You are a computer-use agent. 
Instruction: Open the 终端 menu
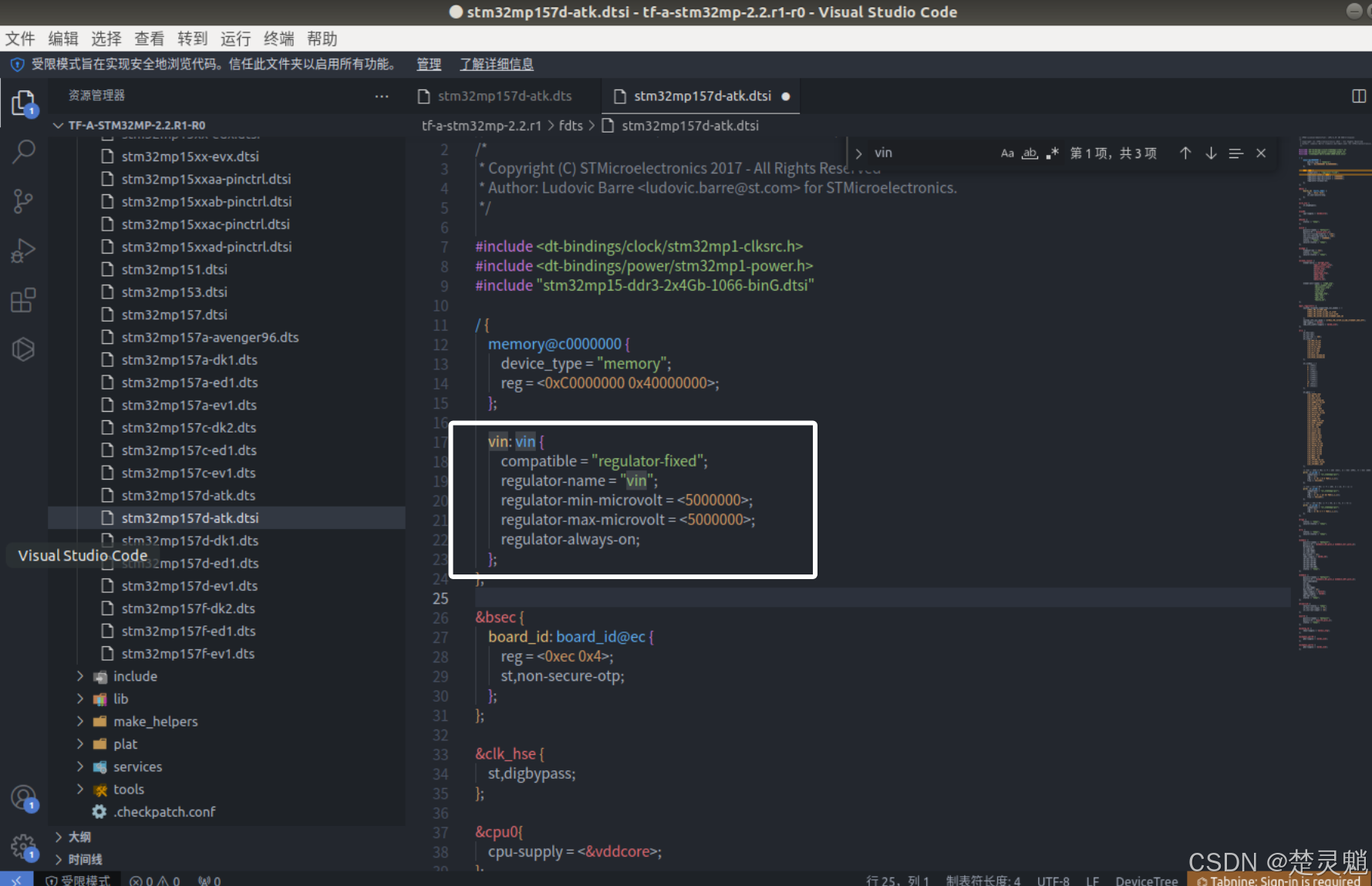coord(279,39)
